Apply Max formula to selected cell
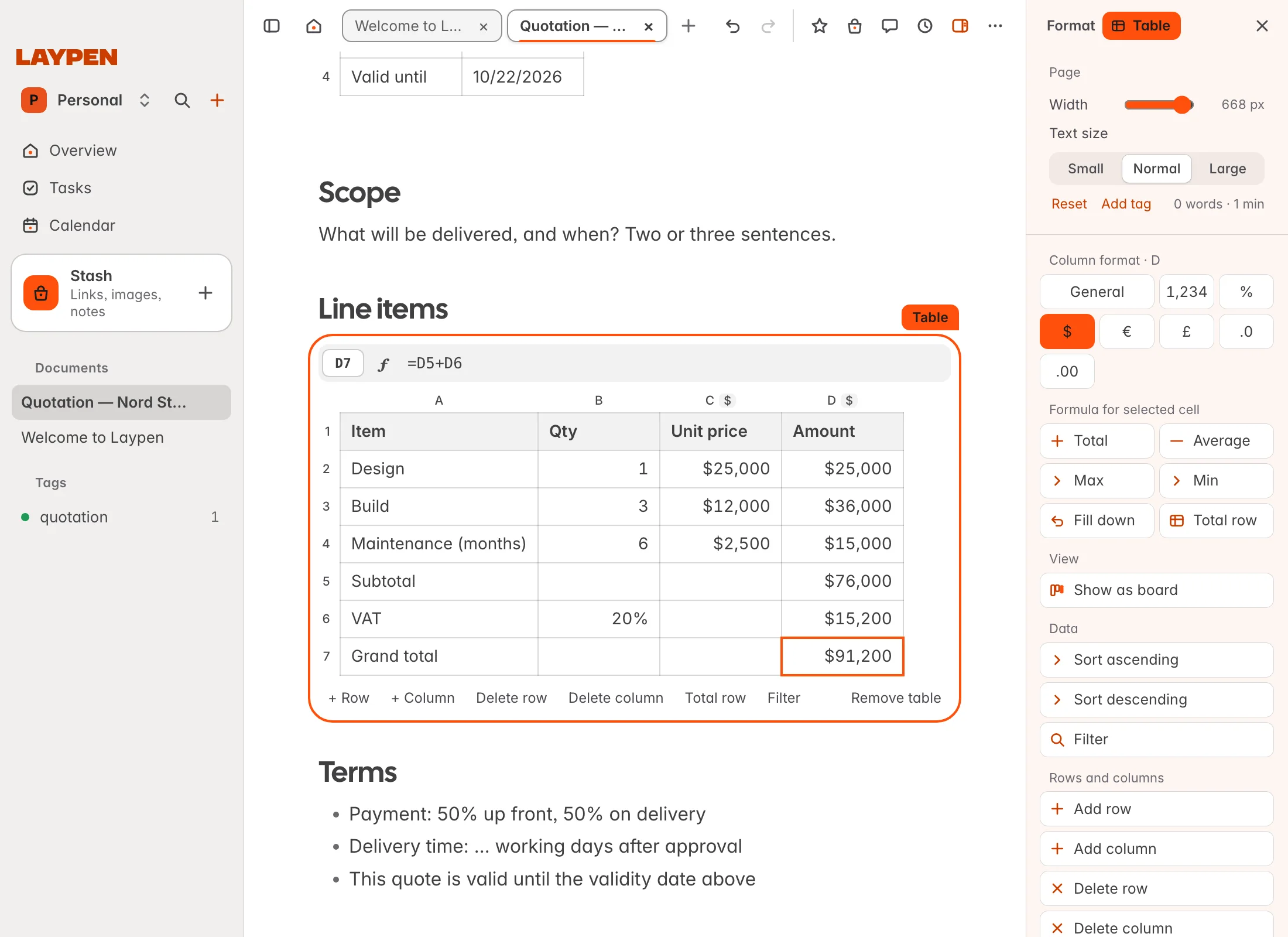This screenshot has height=937, width=1288. click(1097, 480)
